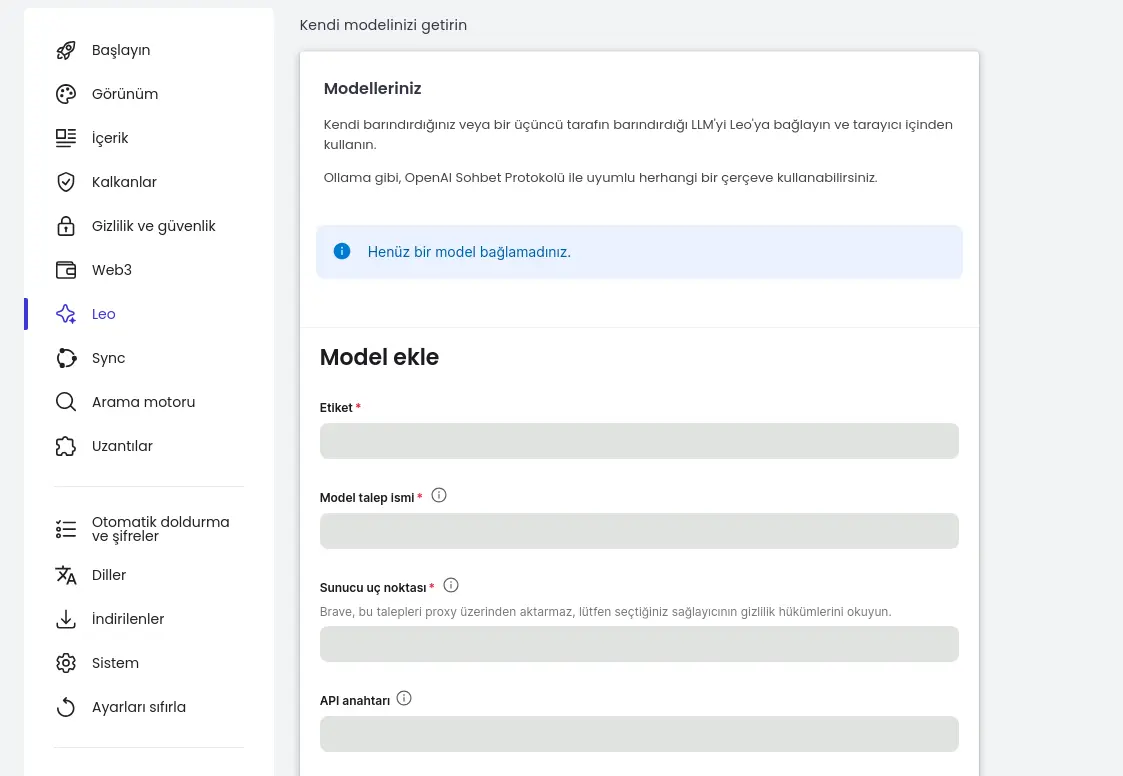1123x776 pixels.
Task: Click the İçerik layout icon
Action: coord(66,138)
